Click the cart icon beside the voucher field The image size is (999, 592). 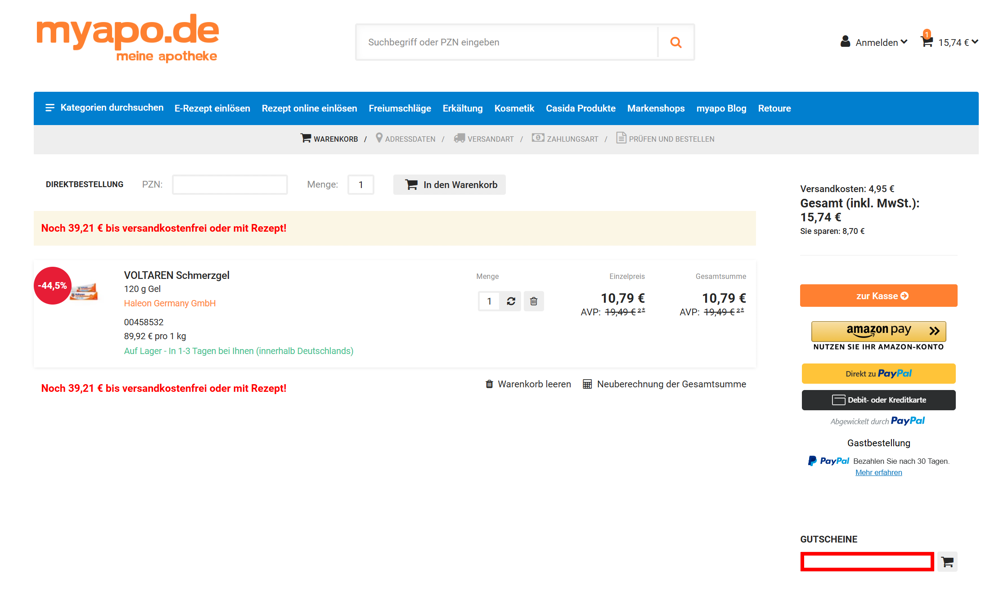(x=947, y=562)
